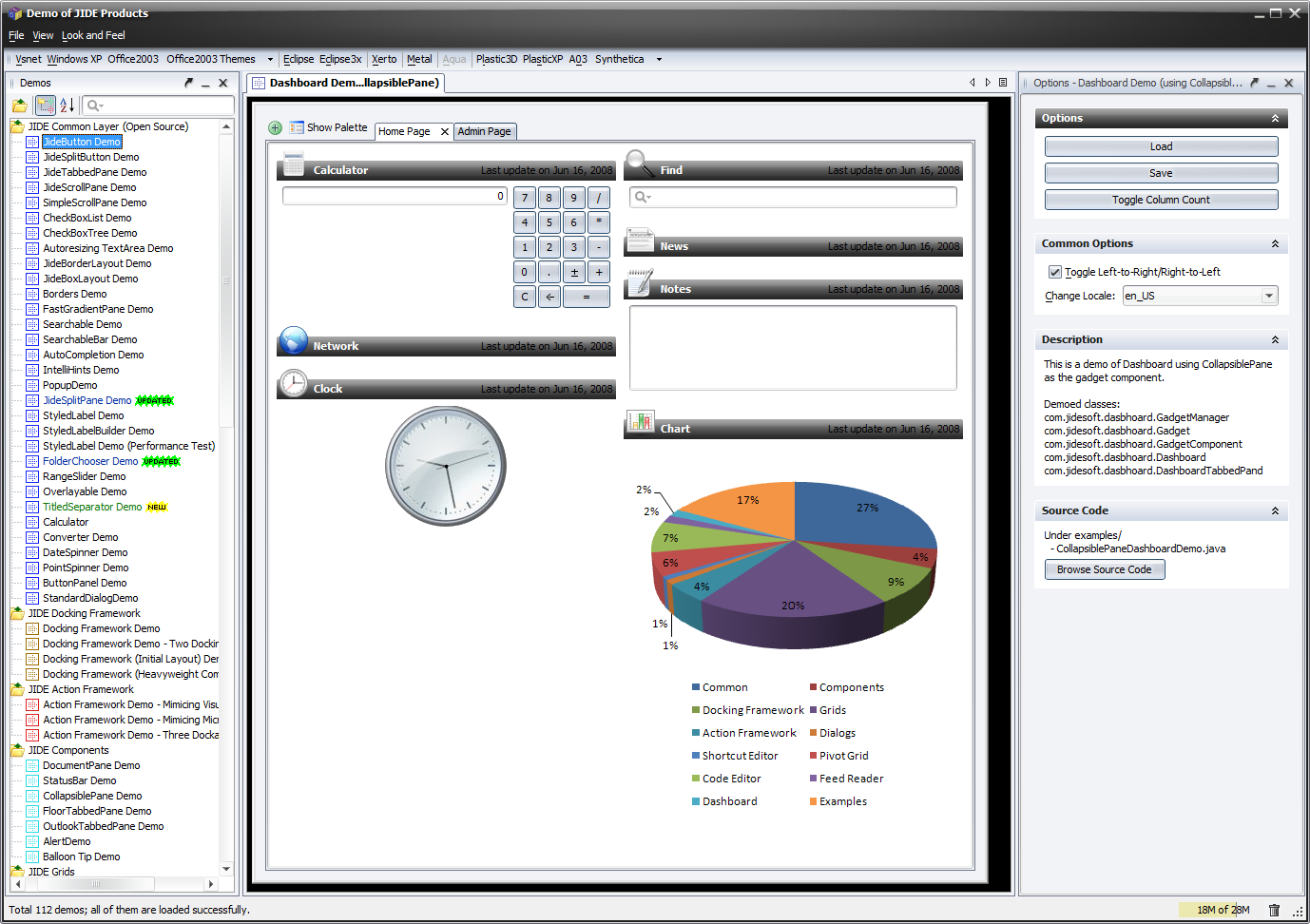
Task: Sort demos alphabetically with the A-Z icon
Action: coord(67,105)
